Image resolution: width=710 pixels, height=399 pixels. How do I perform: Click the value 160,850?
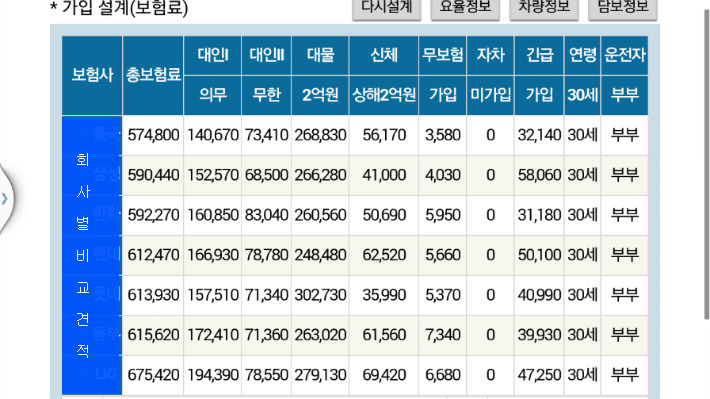pyautogui.click(x=213, y=215)
